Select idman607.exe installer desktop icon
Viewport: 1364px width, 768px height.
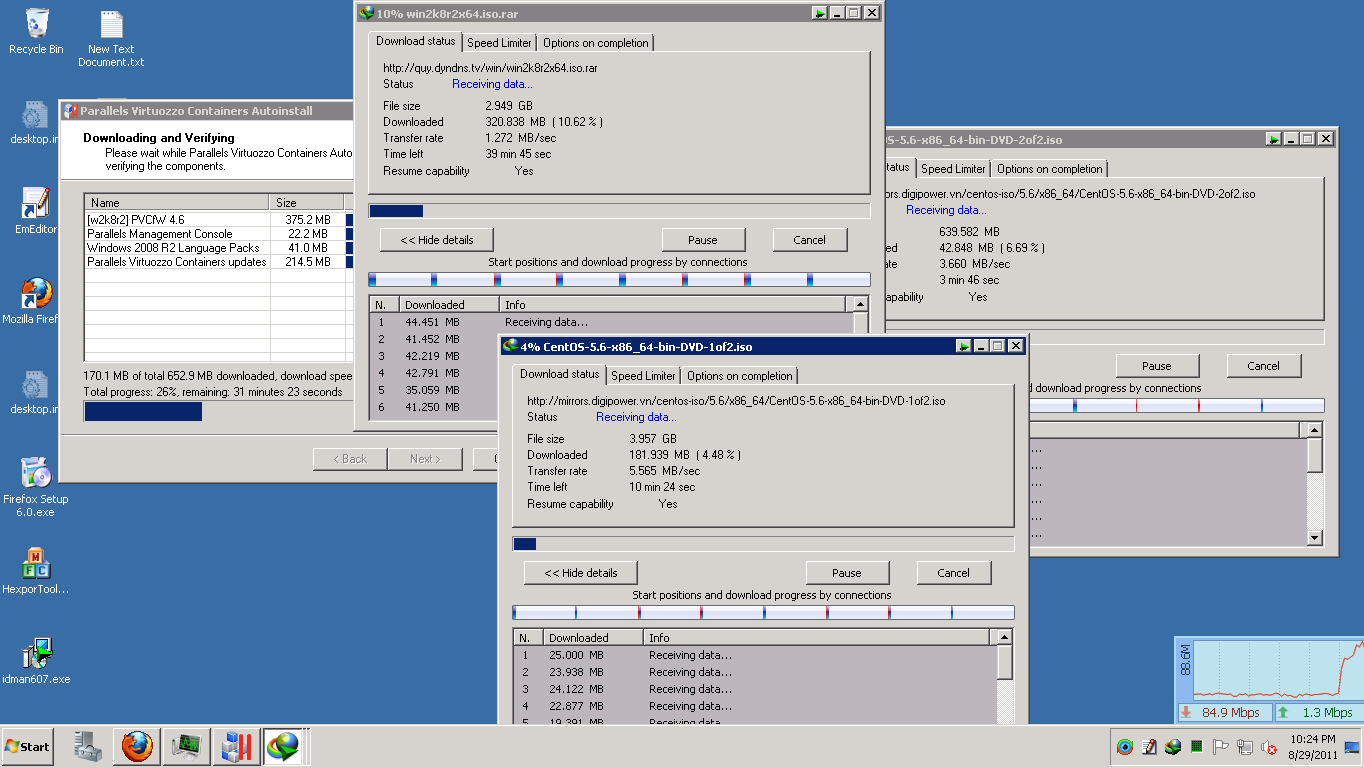(36, 661)
